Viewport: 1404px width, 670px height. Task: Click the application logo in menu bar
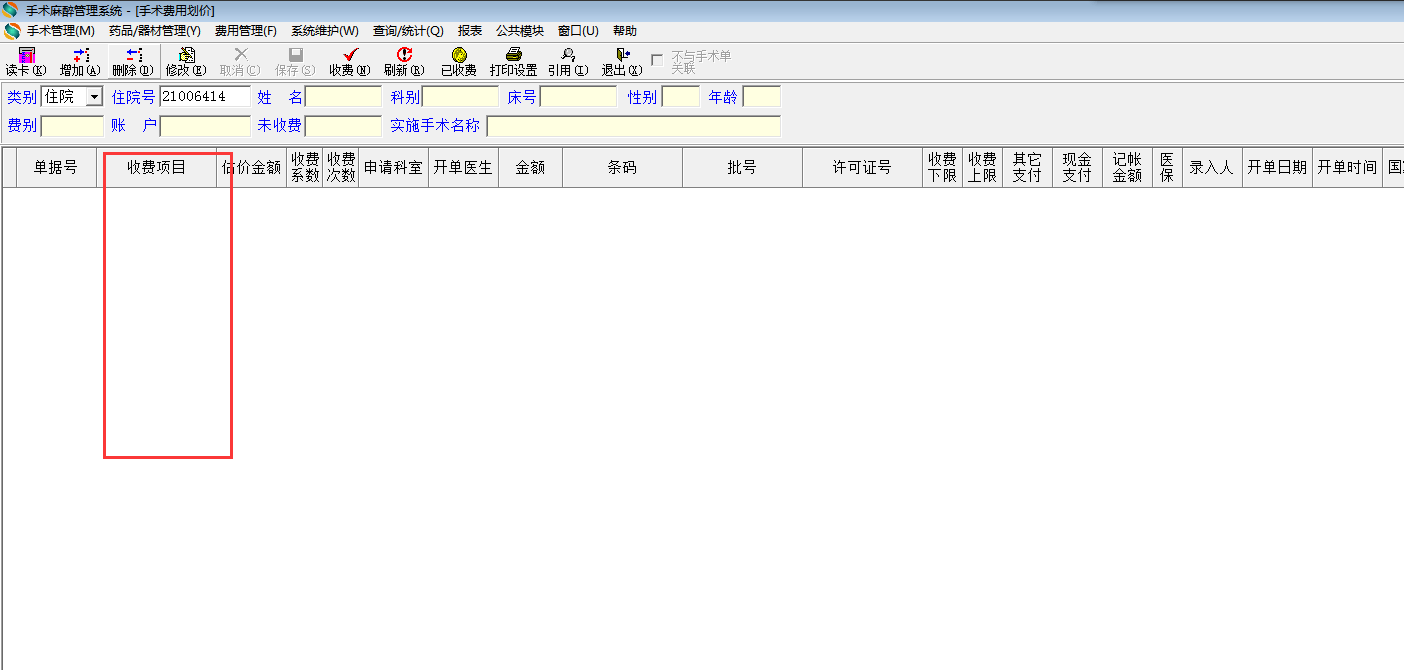(12, 31)
